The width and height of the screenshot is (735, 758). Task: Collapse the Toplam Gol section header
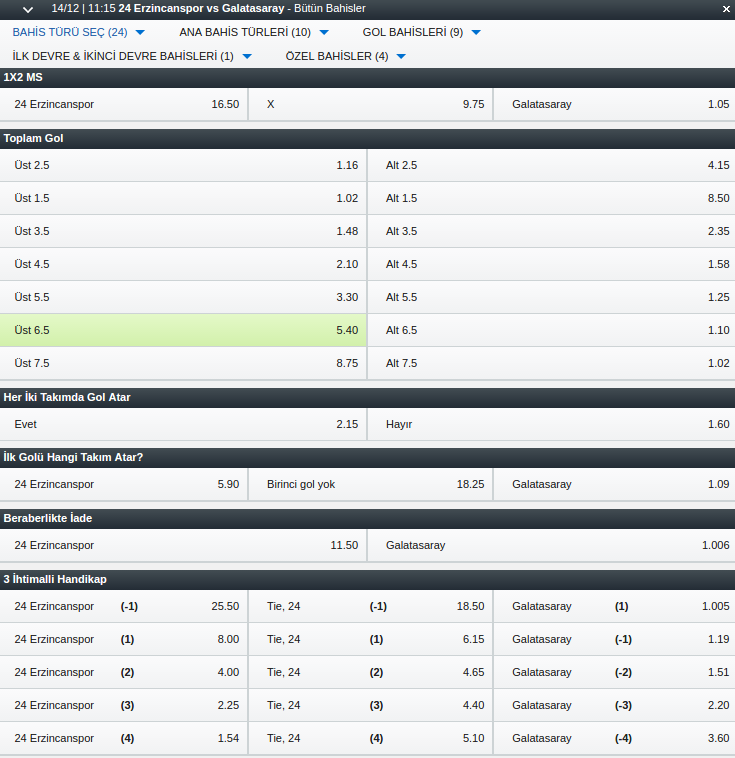(368, 138)
